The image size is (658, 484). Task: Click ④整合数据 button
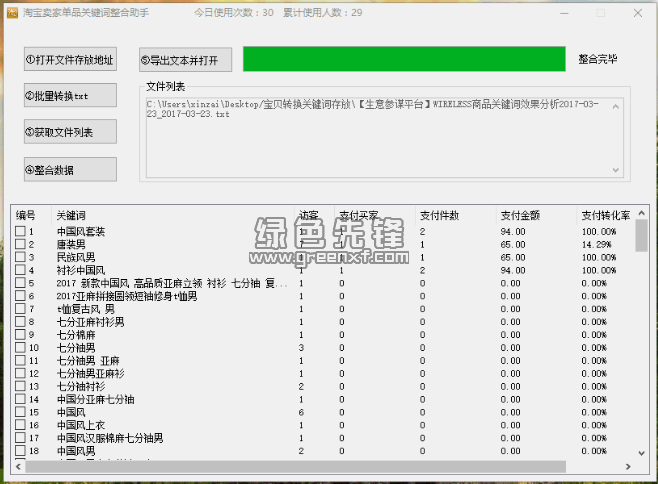pyautogui.click(x=70, y=170)
